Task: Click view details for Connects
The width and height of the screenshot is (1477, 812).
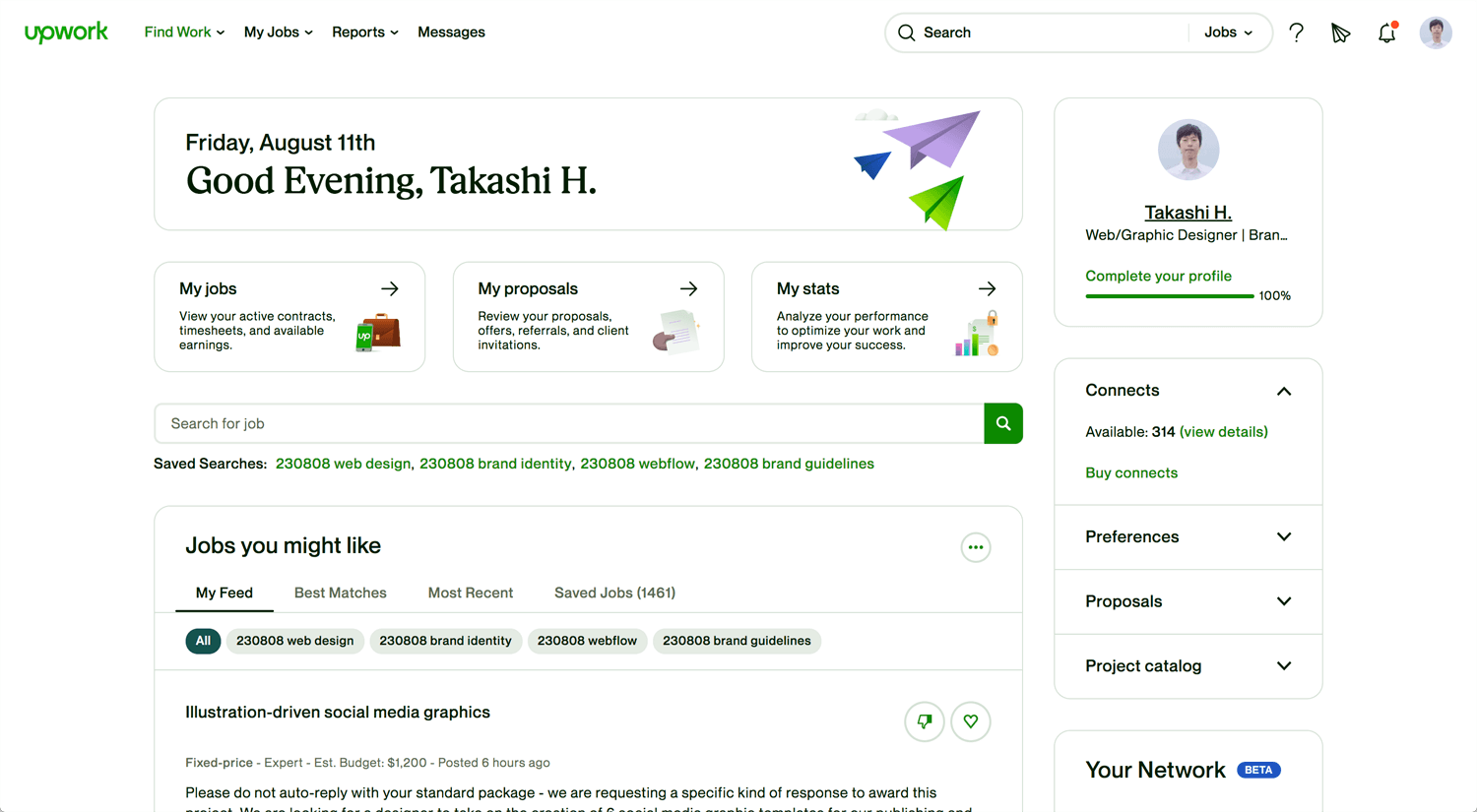Action: tap(1224, 432)
